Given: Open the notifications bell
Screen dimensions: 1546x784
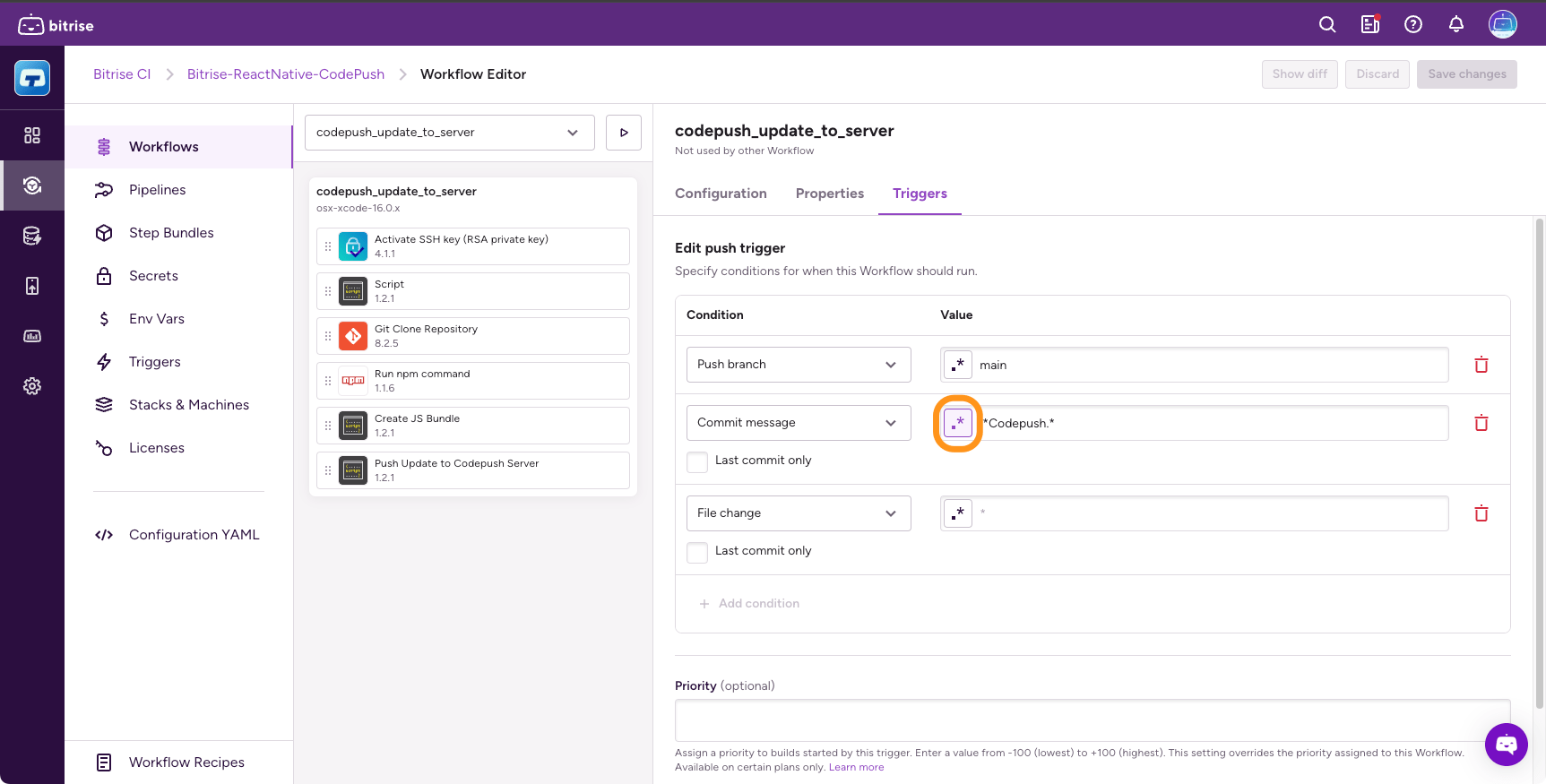Looking at the screenshot, I should coord(1456,25).
